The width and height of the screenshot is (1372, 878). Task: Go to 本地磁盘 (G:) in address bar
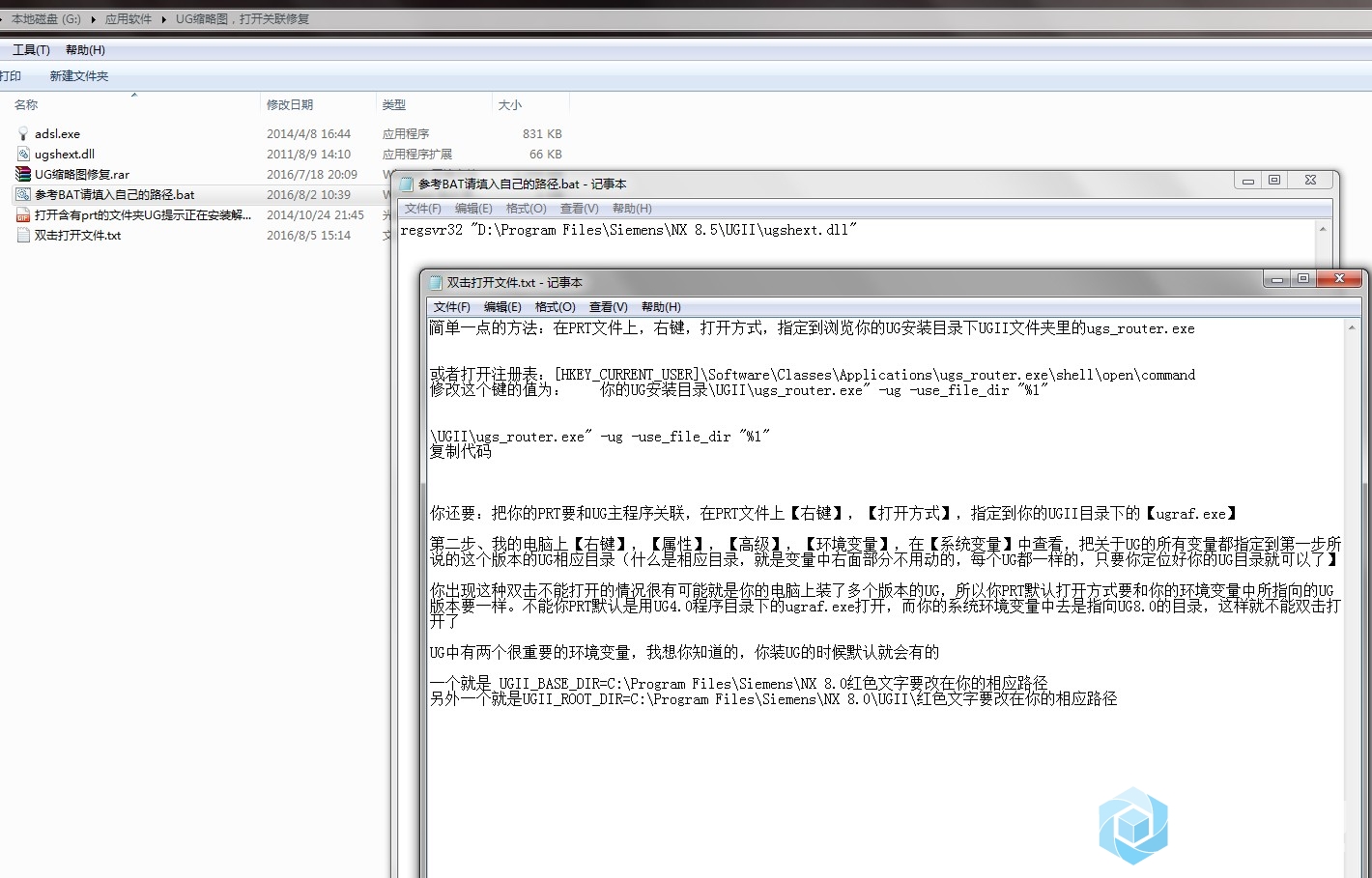pos(46,19)
